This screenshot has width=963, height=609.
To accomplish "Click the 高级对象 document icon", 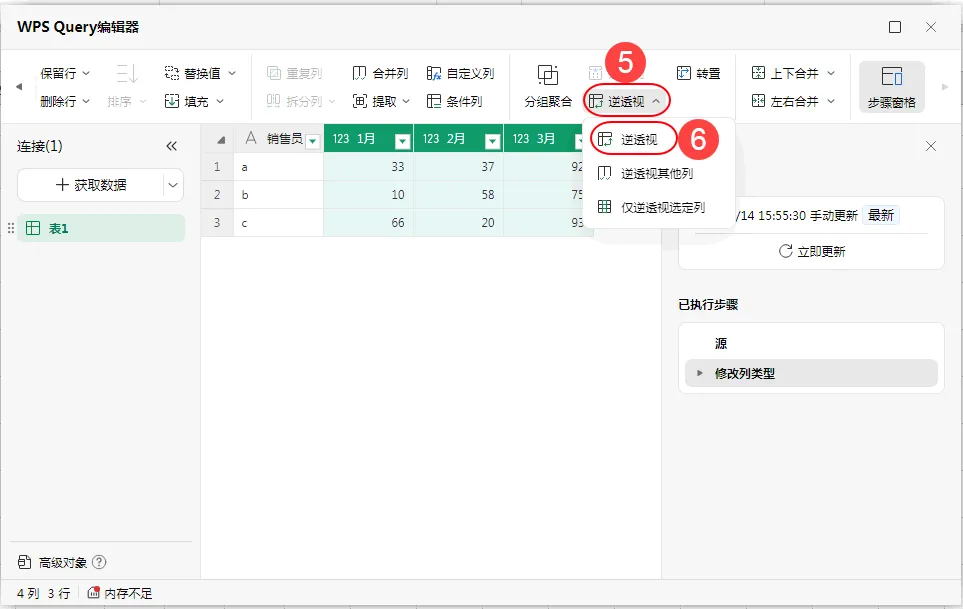I will [x=25, y=562].
